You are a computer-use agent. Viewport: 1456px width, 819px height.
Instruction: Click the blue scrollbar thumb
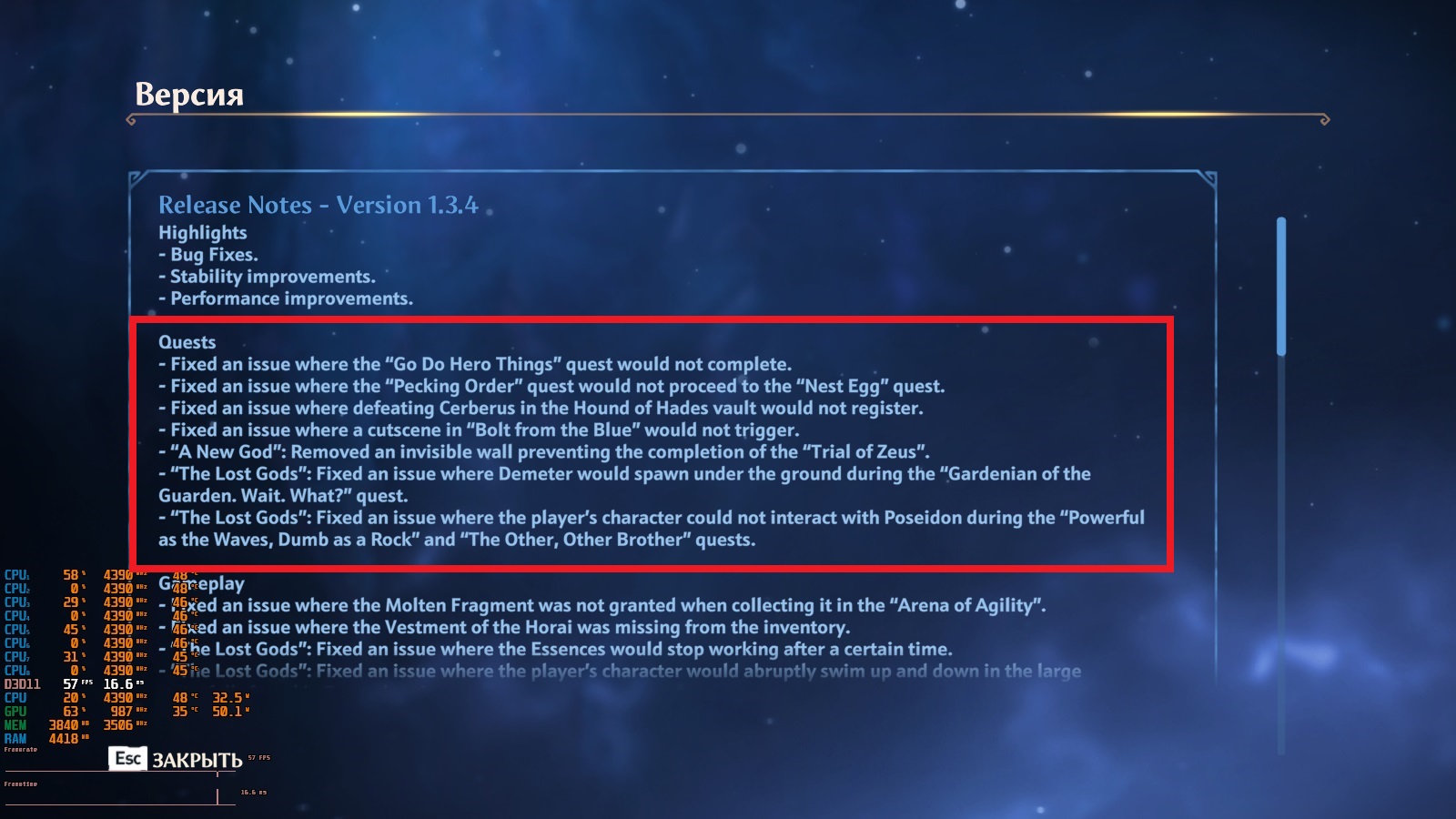click(x=1281, y=286)
